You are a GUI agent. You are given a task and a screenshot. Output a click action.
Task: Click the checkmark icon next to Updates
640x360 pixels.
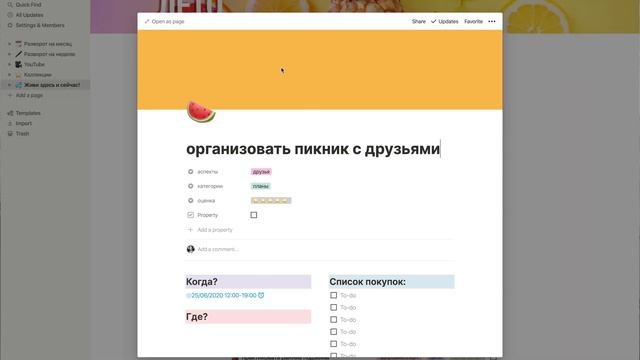coord(433,21)
